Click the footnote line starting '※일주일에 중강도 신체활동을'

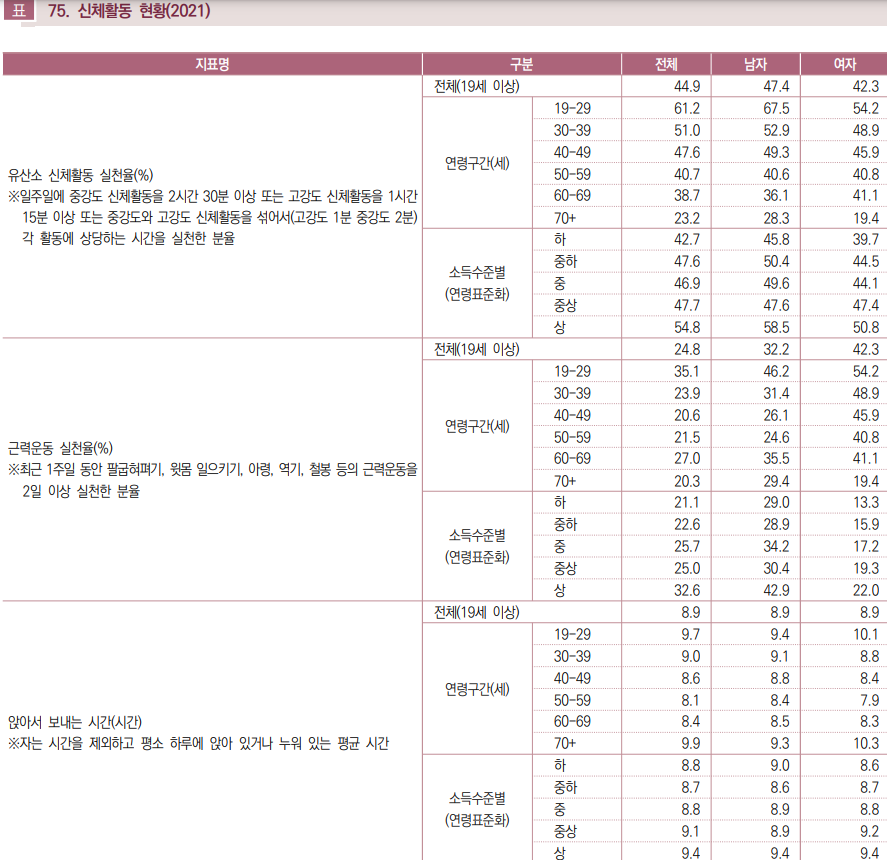click(x=213, y=196)
